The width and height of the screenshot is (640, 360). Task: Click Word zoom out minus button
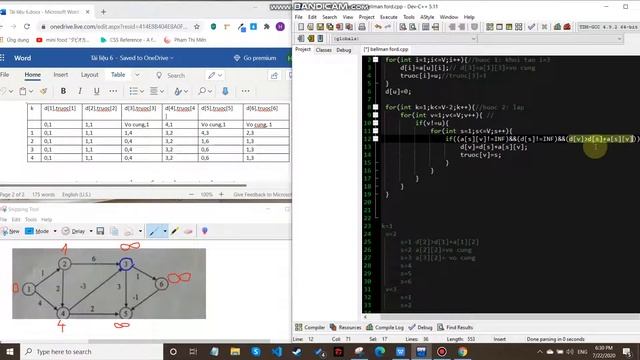[191, 195]
